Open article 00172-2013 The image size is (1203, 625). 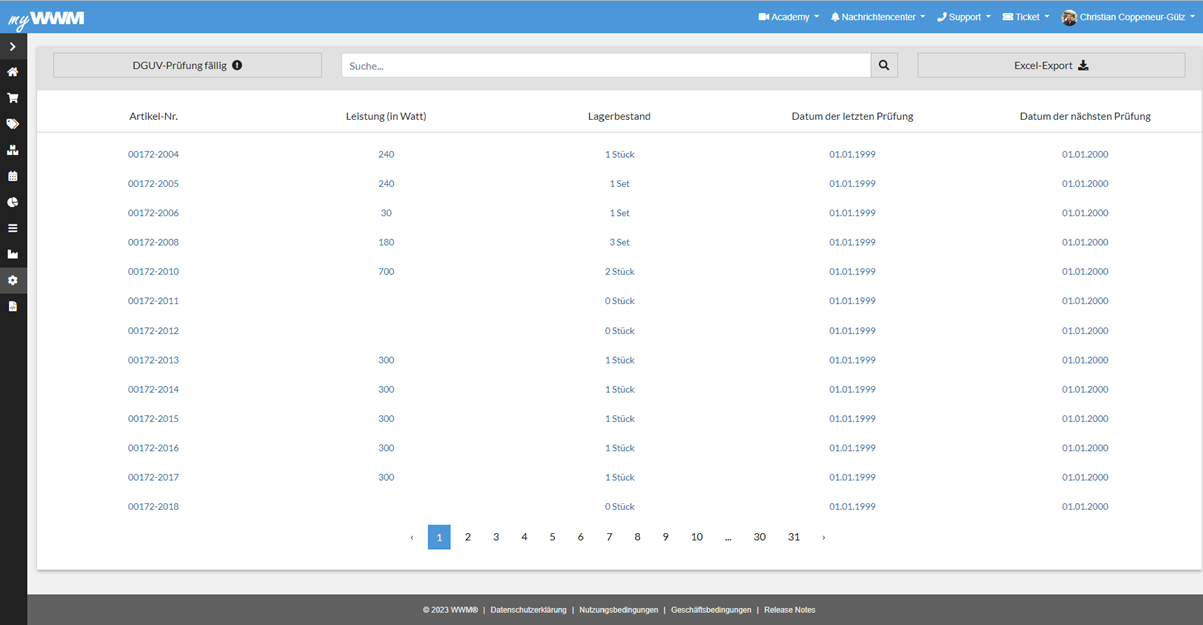[x=153, y=360]
